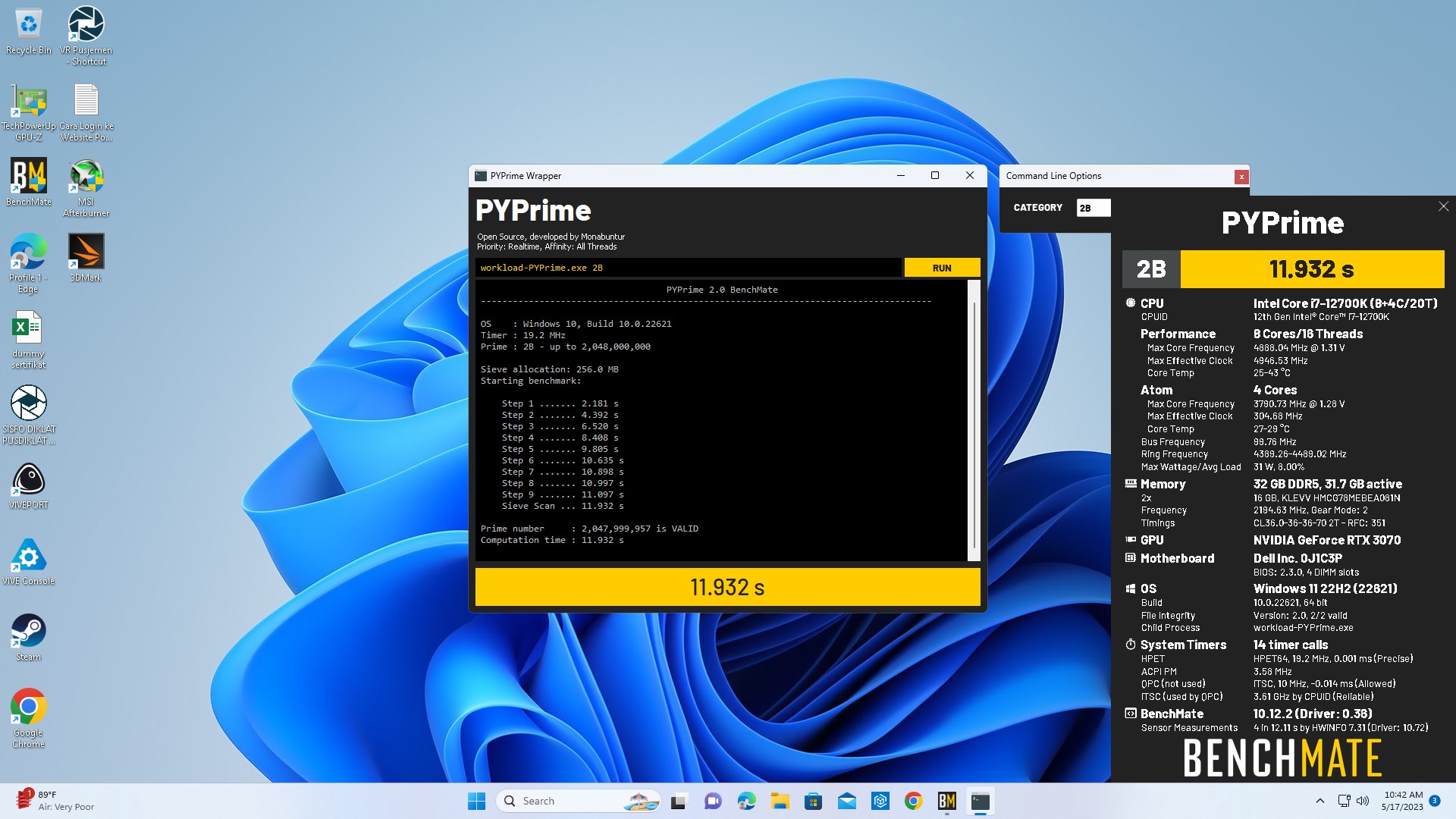Viewport: 1456px width, 819px height.
Task: Open VIVE Console desktop shortcut
Action: click(29, 561)
